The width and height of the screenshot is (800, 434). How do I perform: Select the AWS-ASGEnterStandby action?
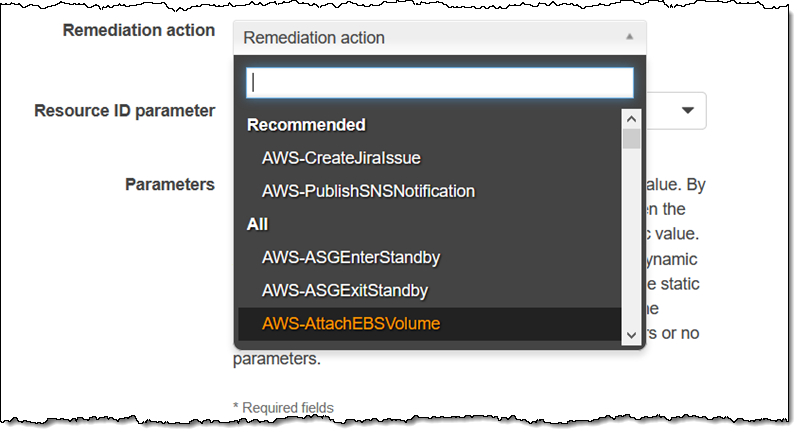point(351,257)
